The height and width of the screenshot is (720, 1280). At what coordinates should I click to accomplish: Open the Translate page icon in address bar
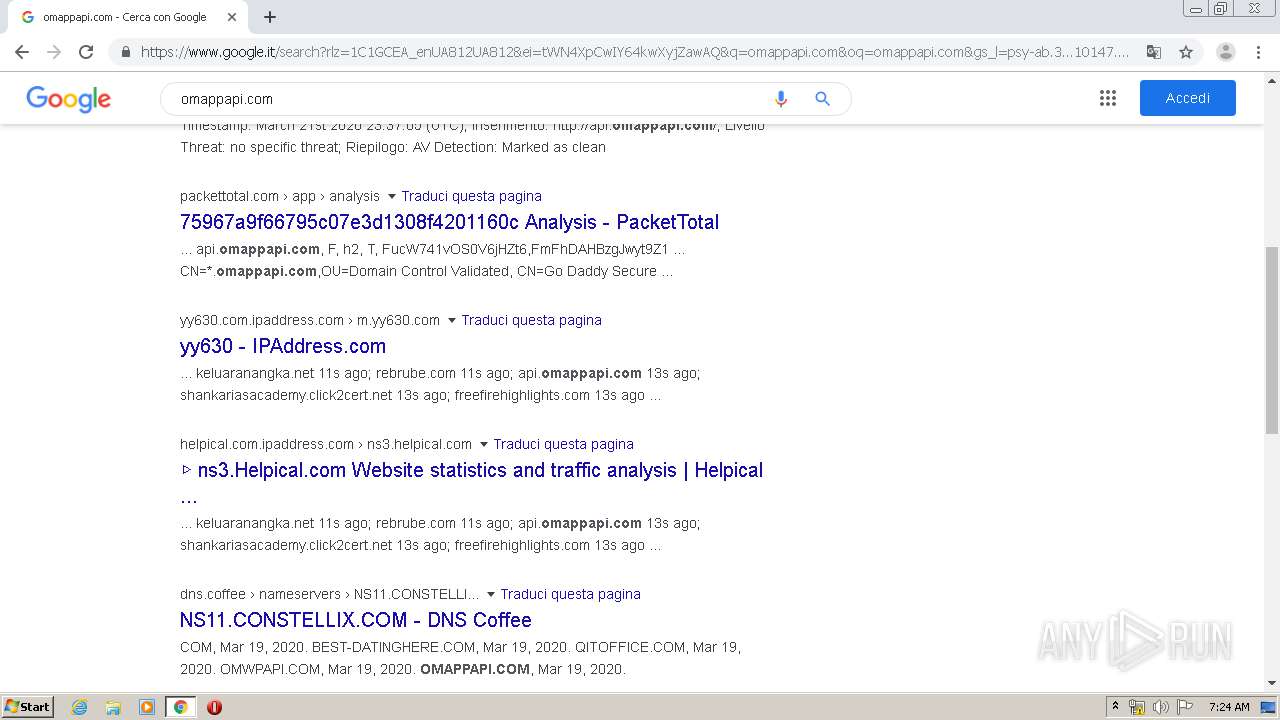click(1153, 52)
